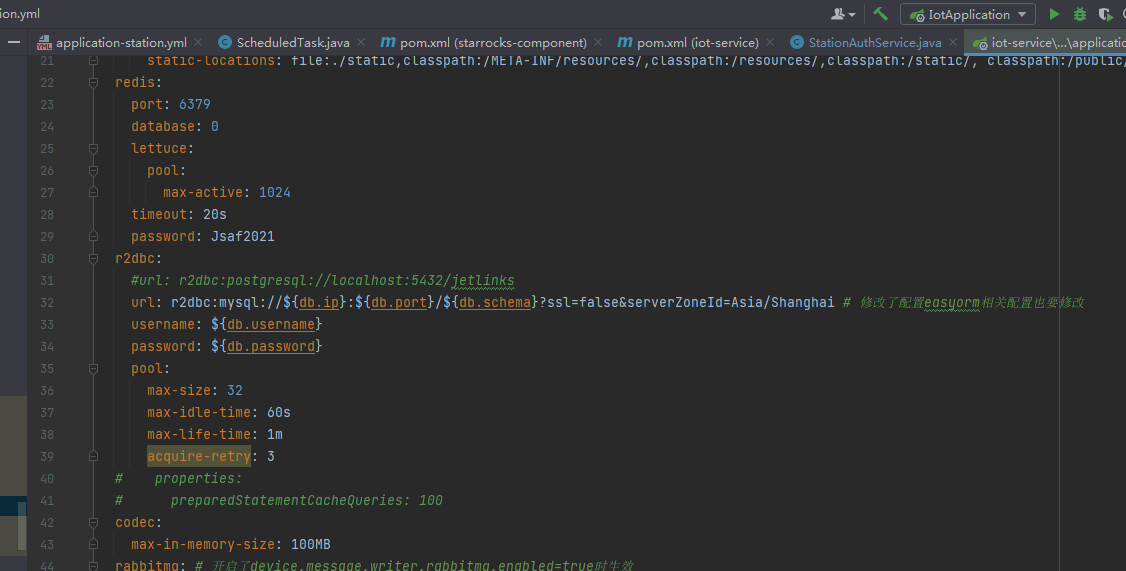
Task: Fold the lettuce block at line 25
Action: point(94,148)
